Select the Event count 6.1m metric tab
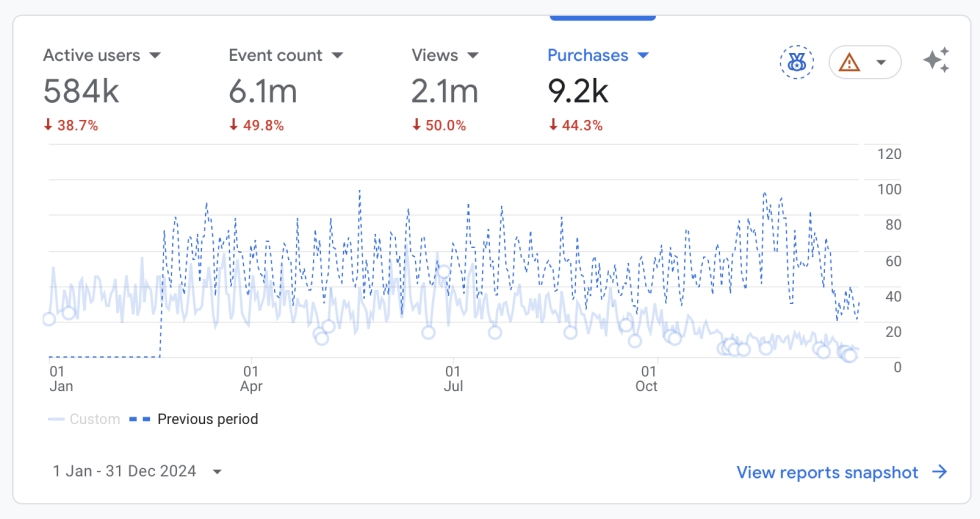This screenshot has height=519, width=980. [x=286, y=89]
